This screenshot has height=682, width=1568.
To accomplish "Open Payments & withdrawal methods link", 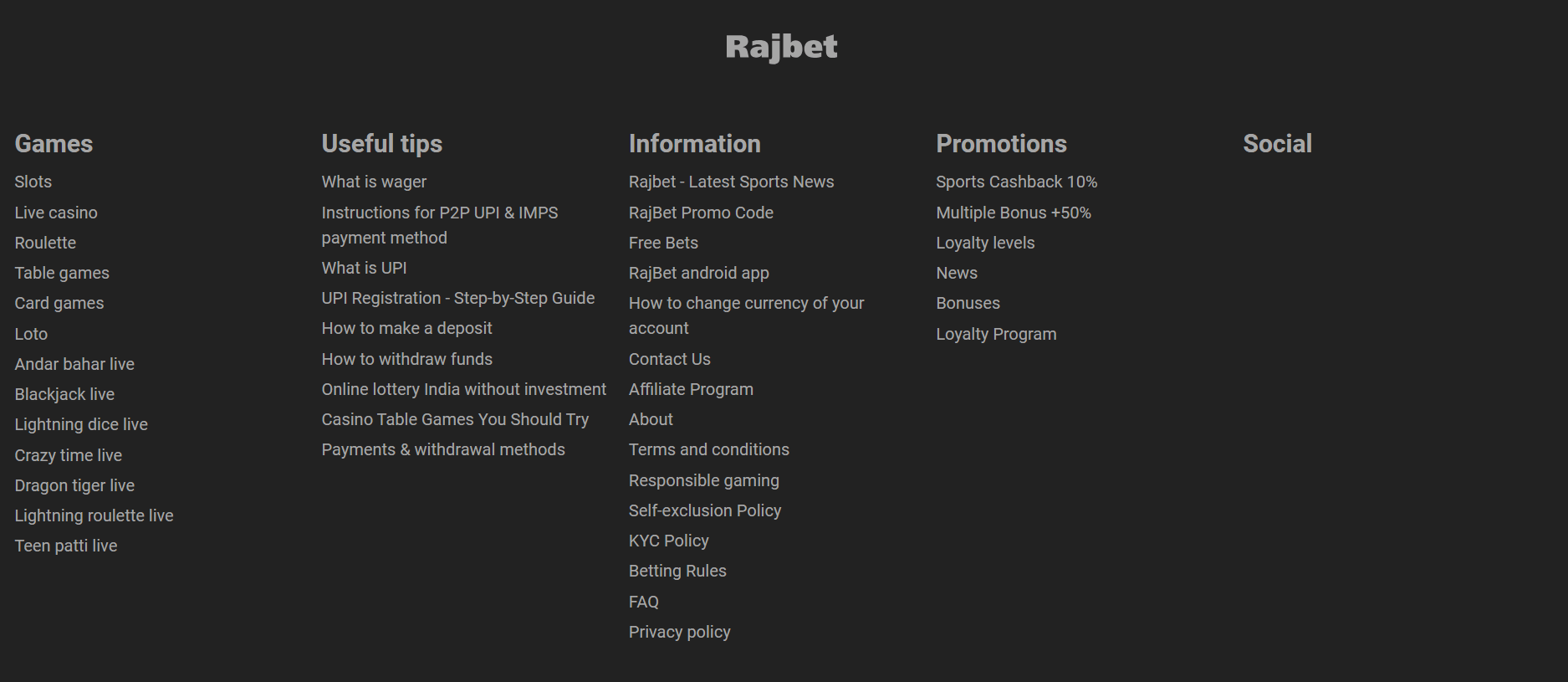I will tap(443, 449).
